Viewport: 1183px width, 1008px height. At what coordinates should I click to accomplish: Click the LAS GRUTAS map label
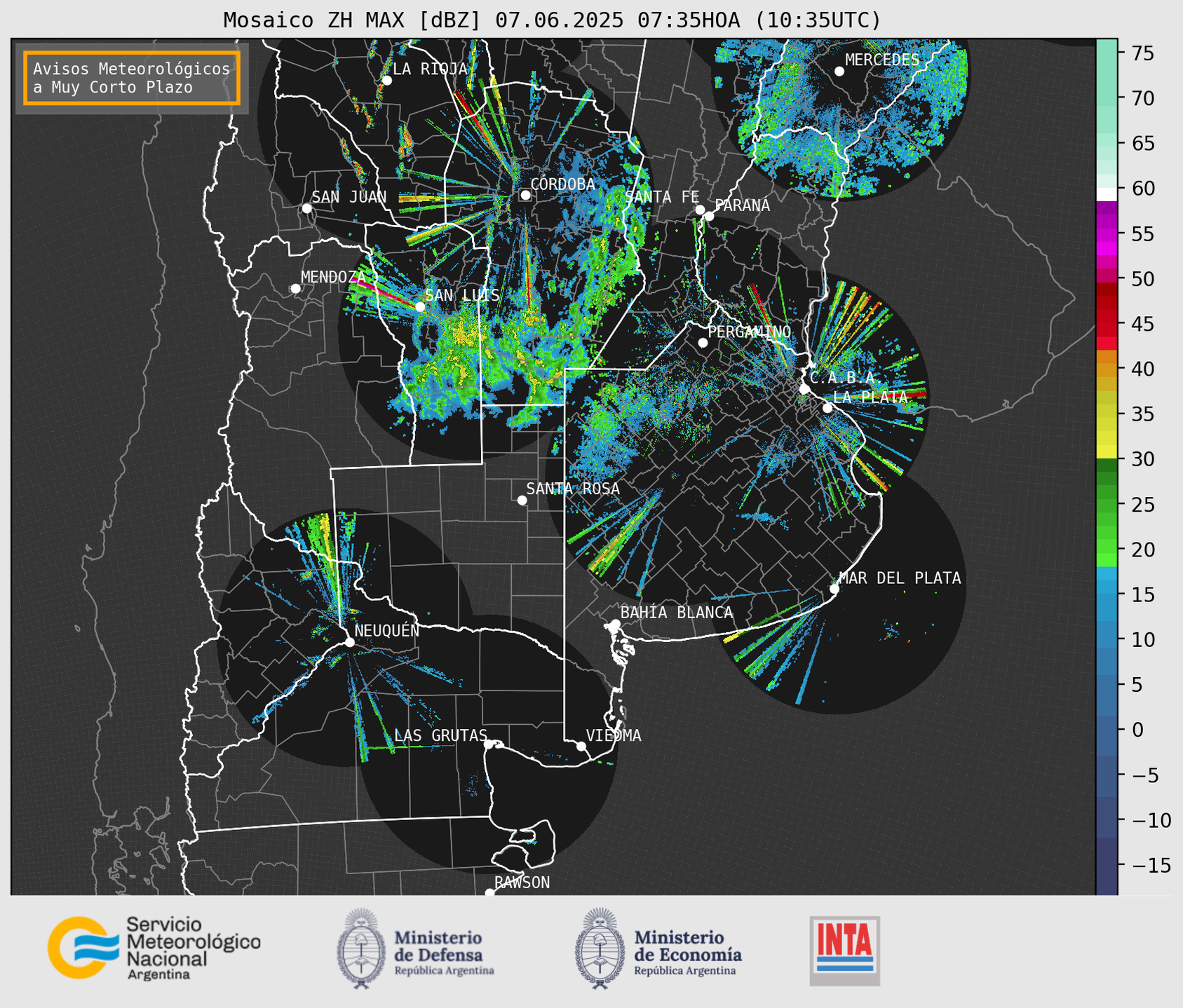[x=440, y=735]
